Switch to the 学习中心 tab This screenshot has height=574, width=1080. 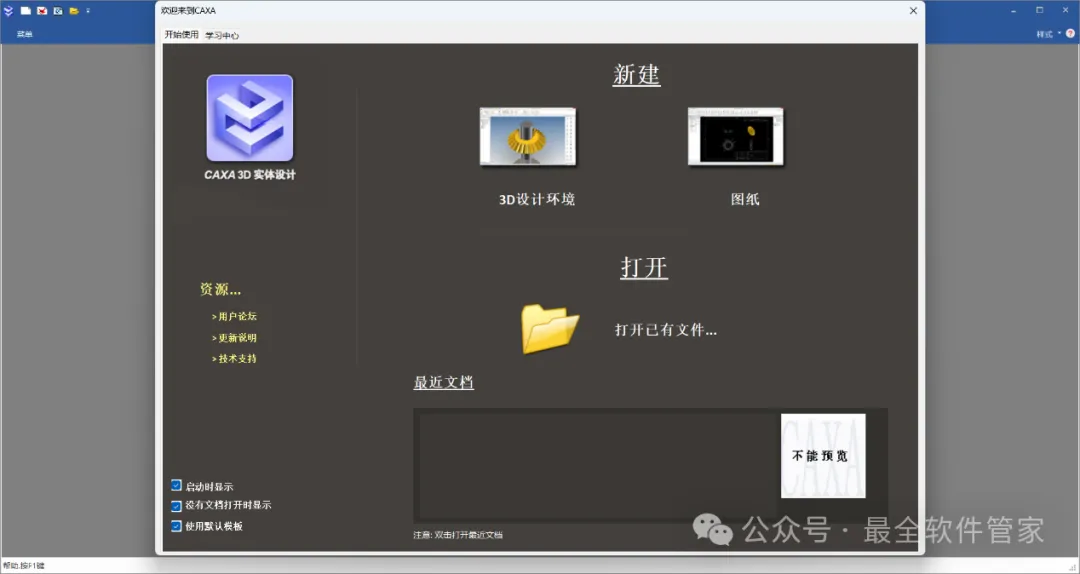[222, 35]
